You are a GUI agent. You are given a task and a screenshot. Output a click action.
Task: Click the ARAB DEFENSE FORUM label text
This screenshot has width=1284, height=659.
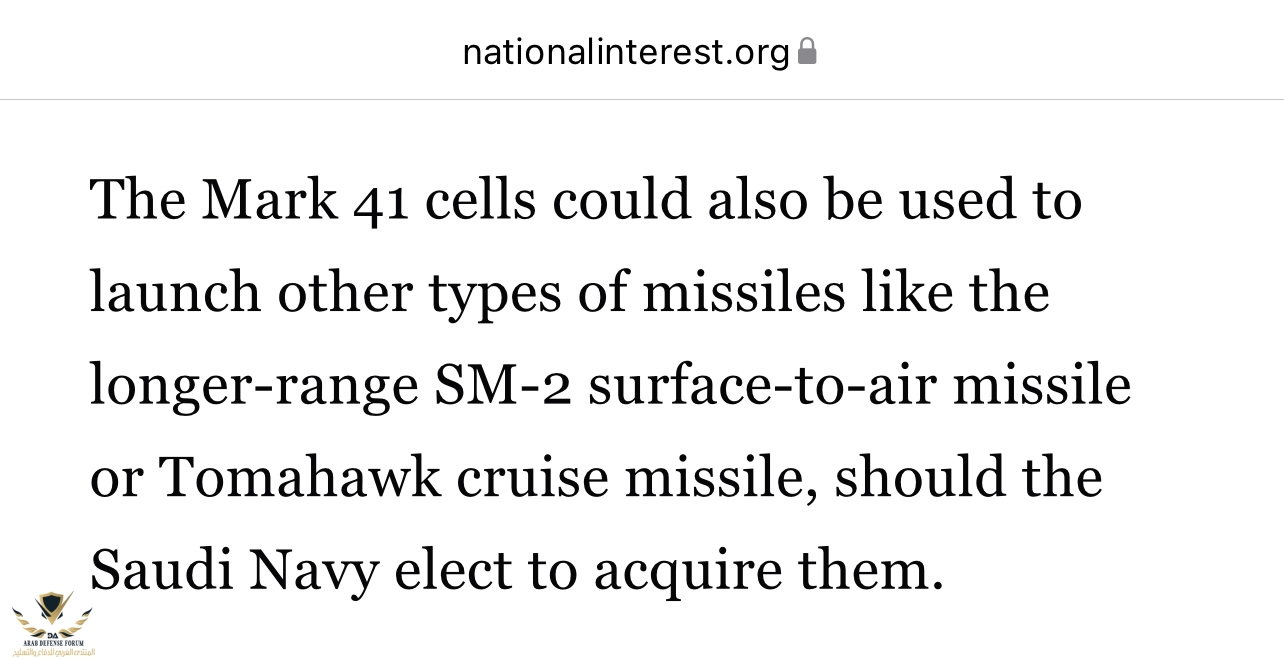53,642
